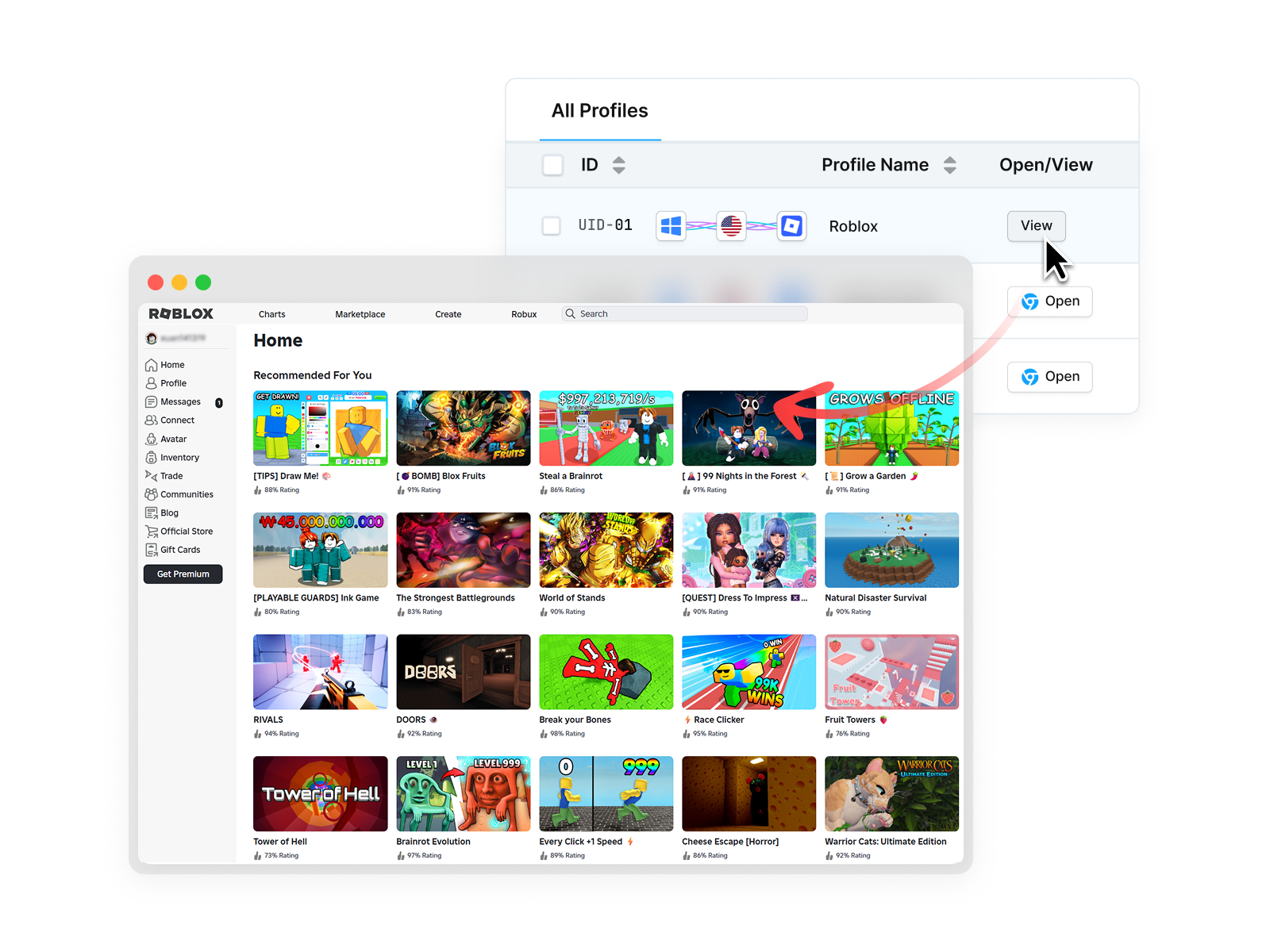The image size is (1270, 952).
Task: Open the Create menu item
Action: point(448,314)
